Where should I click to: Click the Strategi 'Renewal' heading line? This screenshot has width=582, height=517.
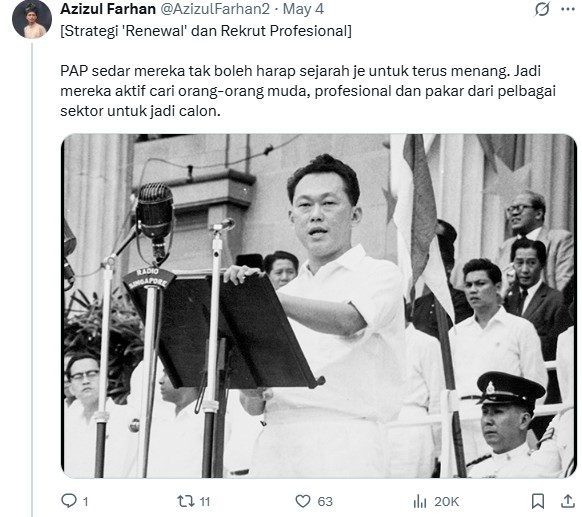point(206,31)
